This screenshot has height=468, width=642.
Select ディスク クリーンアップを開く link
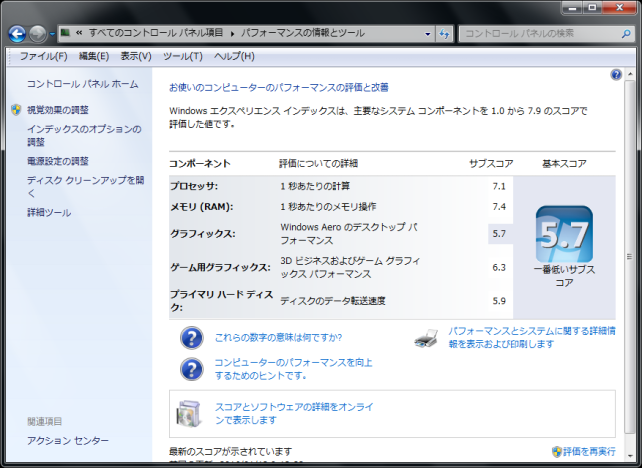coord(86,181)
